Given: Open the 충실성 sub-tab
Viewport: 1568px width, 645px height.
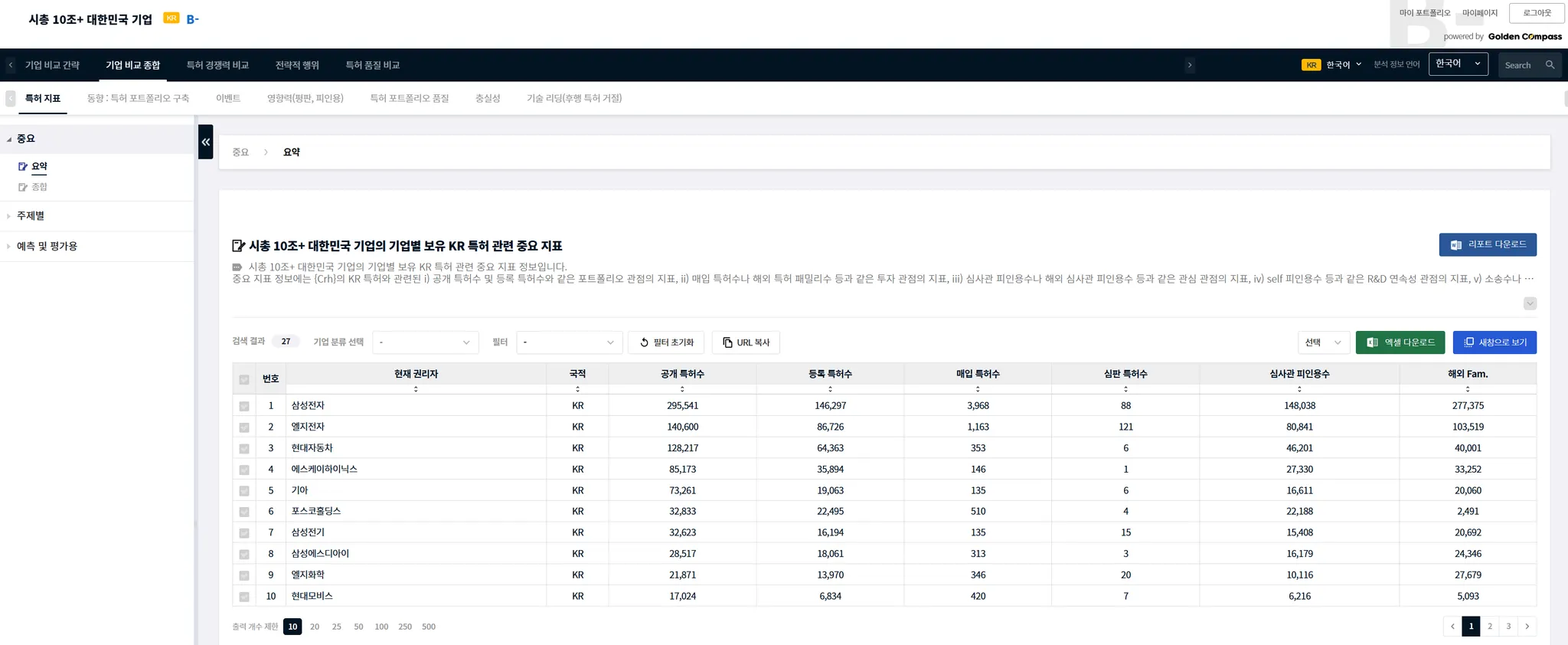Looking at the screenshot, I should pos(488,98).
